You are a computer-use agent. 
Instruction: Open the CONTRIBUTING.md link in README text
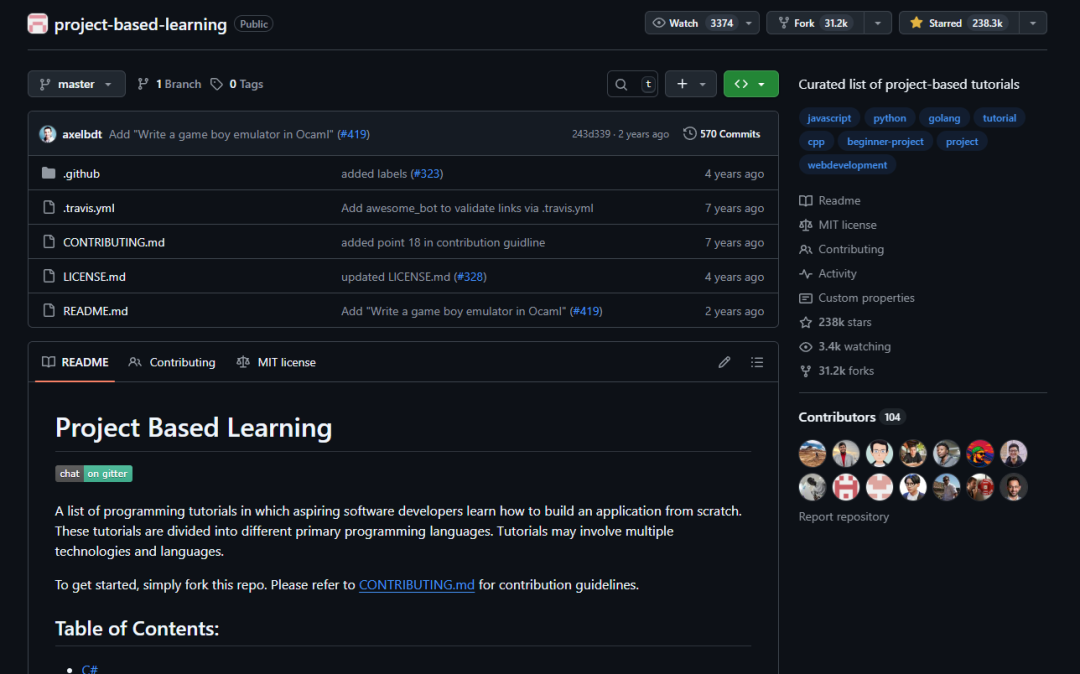417,585
